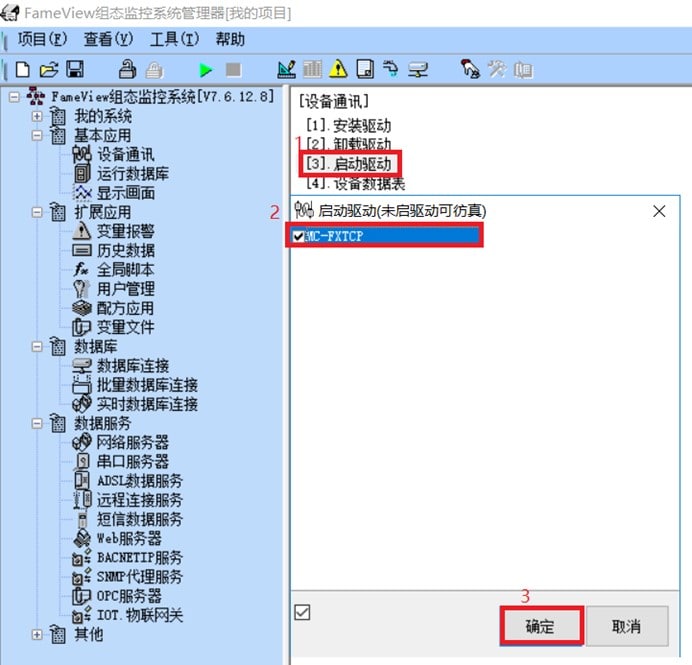Click the [3].启动驱动 link

[349, 164]
